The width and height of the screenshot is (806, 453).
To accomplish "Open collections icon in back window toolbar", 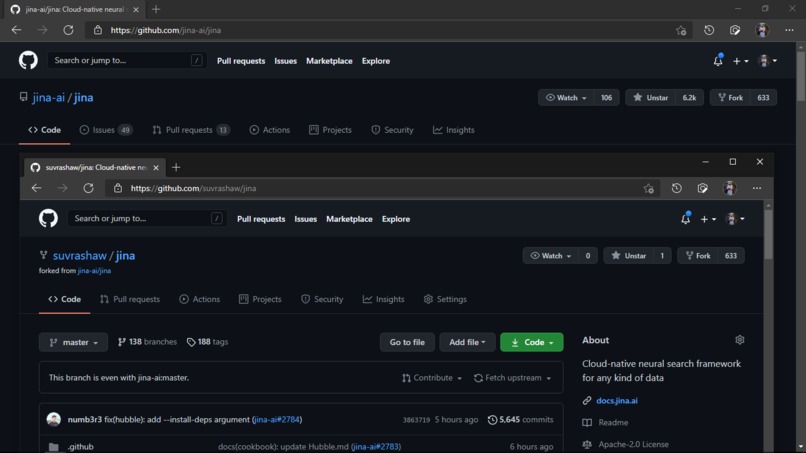I will click(x=735, y=30).
